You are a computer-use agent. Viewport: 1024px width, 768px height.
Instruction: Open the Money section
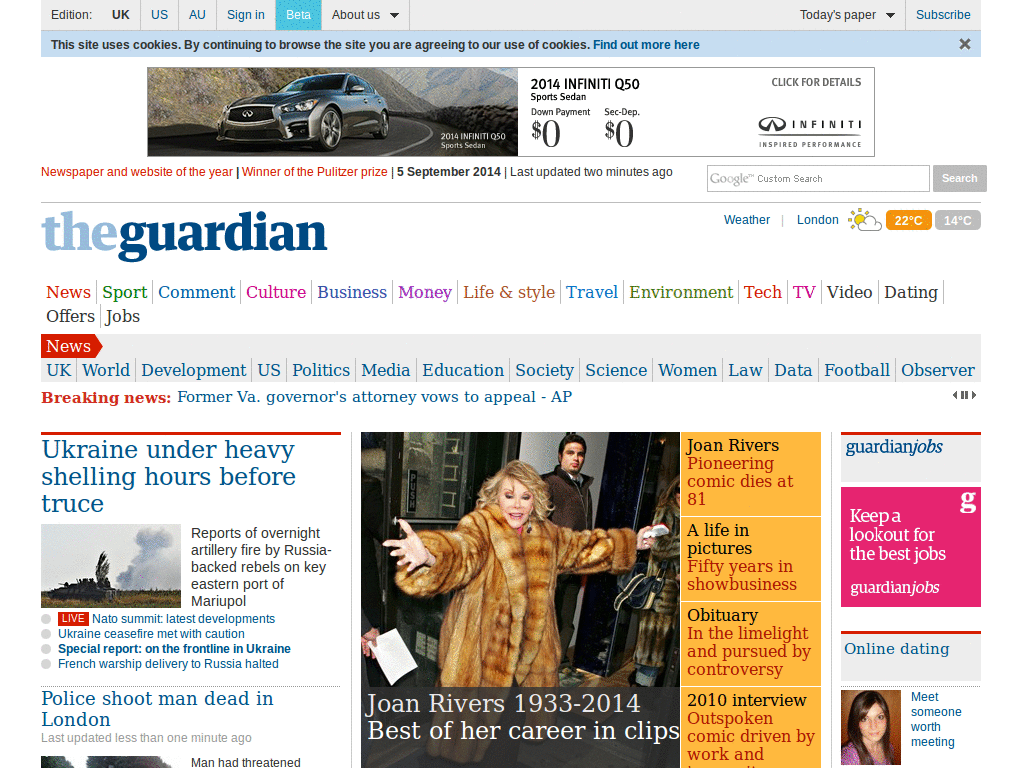[x=425, y=292]
